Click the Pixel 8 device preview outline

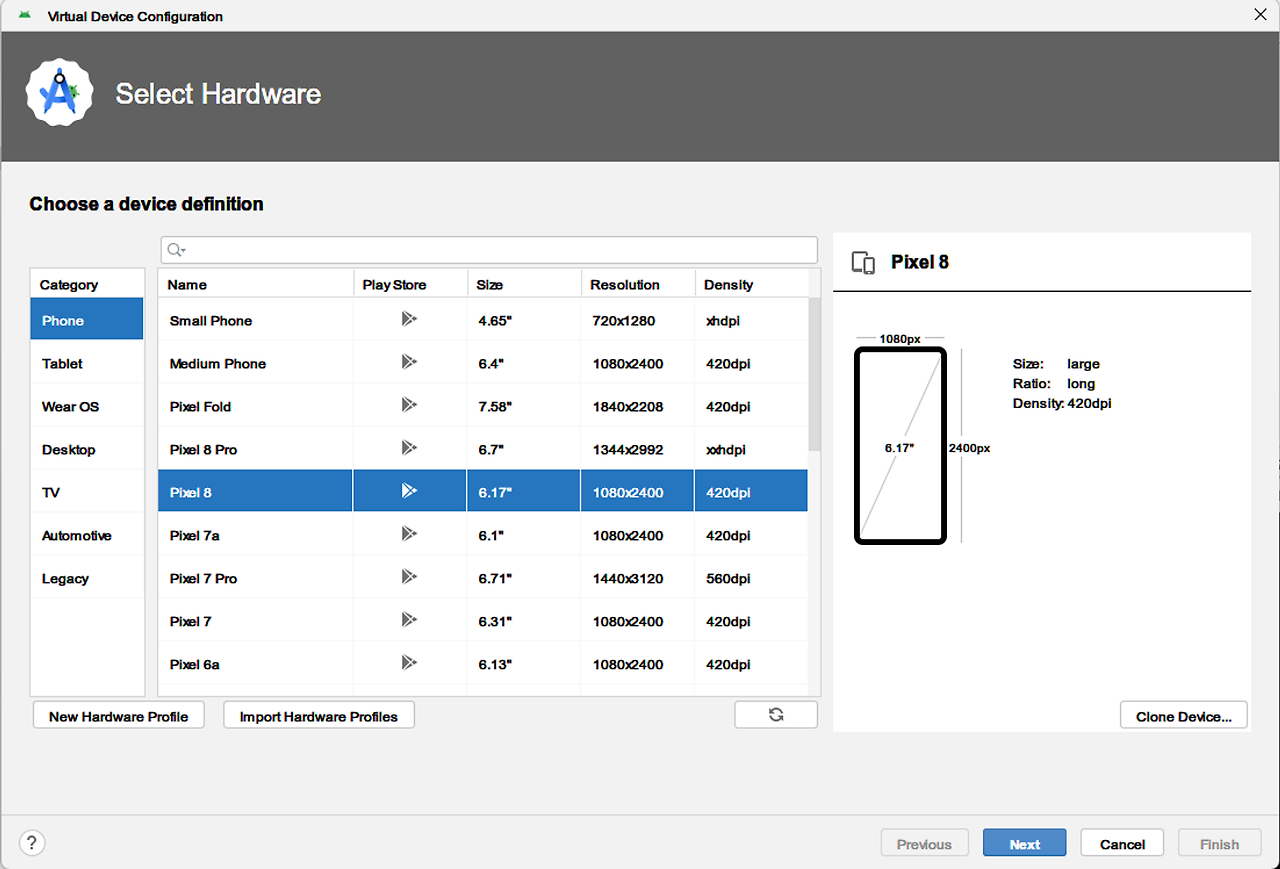tap(900, 445)
